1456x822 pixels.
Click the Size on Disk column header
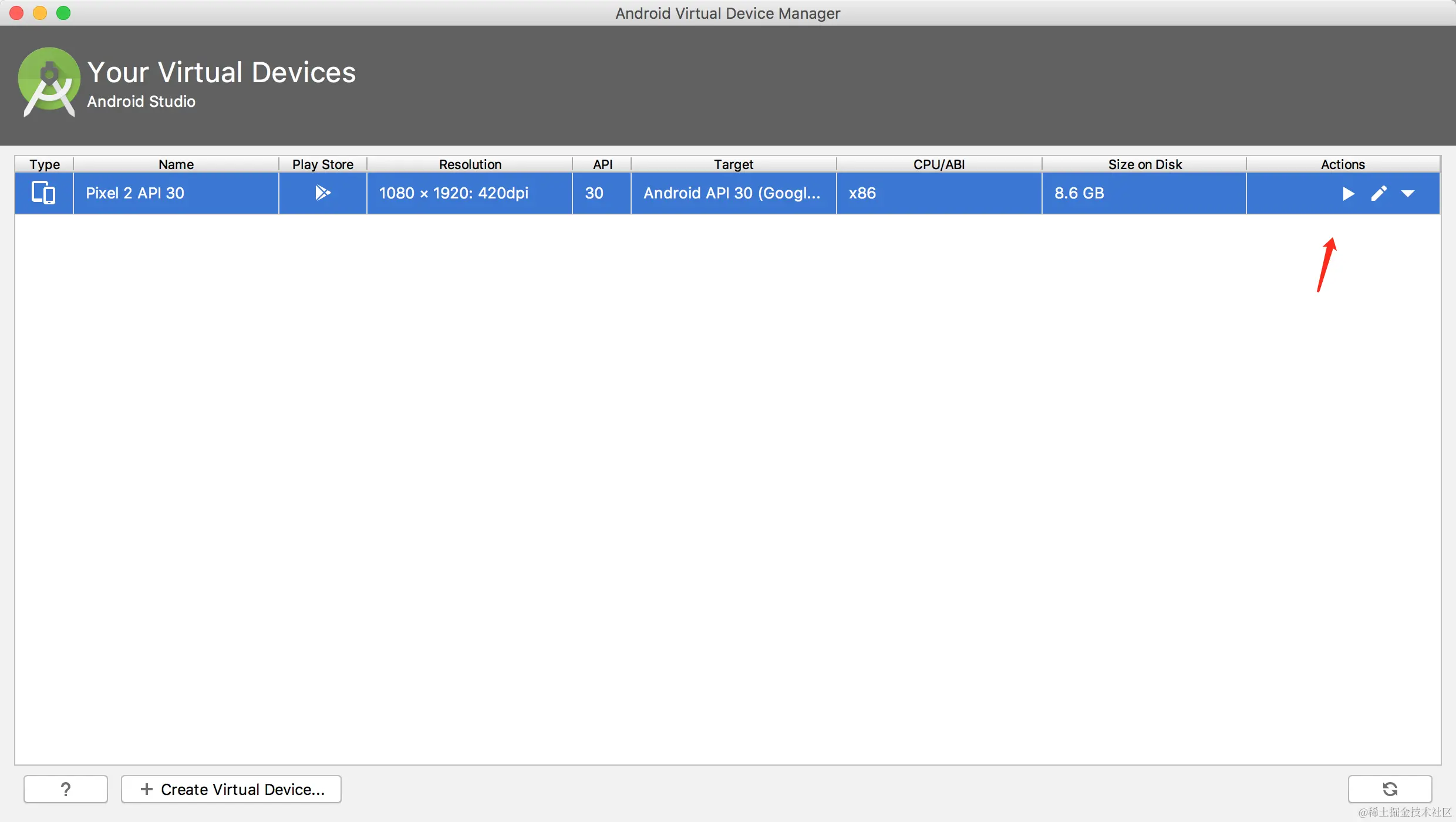click(1144, 164)
